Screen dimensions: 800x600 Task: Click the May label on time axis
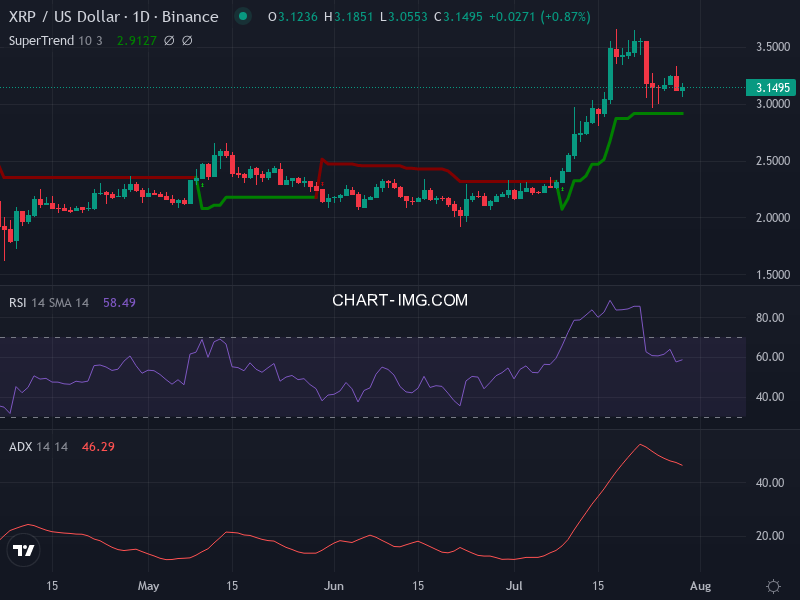point(148,586)
